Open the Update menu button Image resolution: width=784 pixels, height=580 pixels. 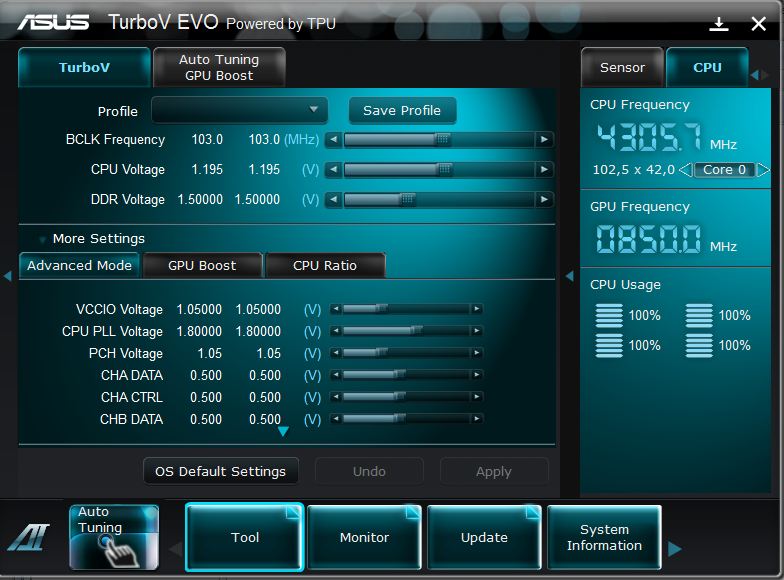coord(484,538)
